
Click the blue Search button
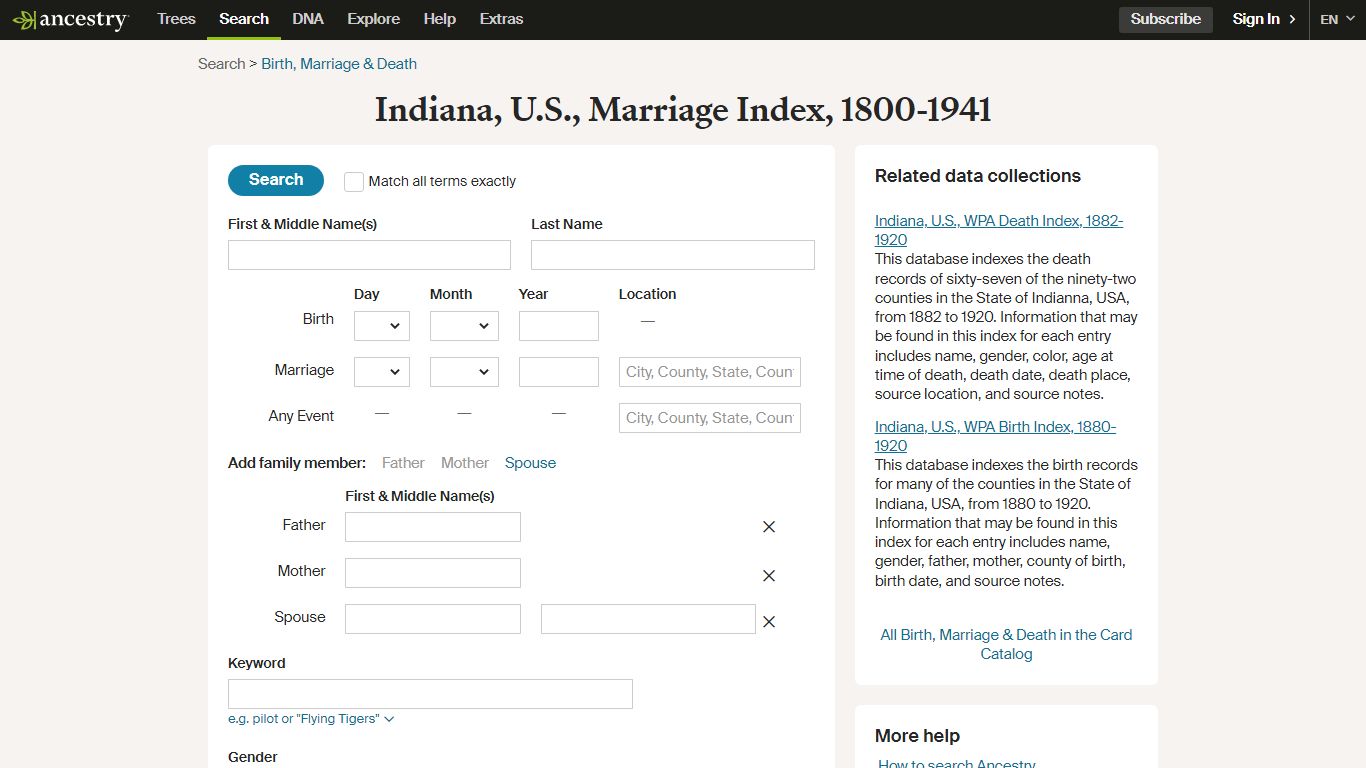coord(276,180)
